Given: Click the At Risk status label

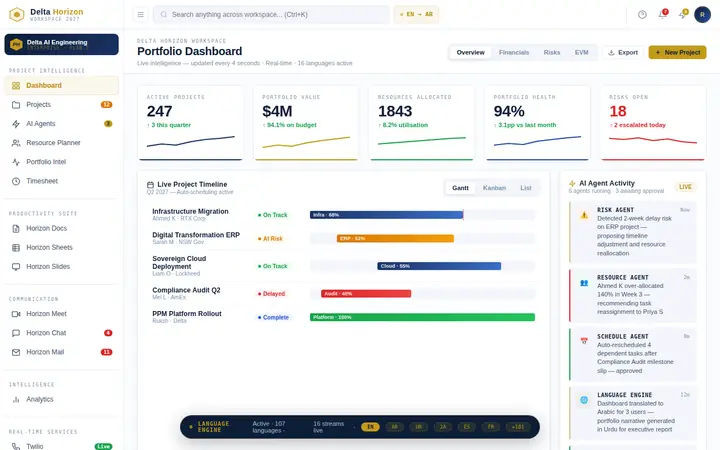Looking at the screenshot, I should pos(270,239).
